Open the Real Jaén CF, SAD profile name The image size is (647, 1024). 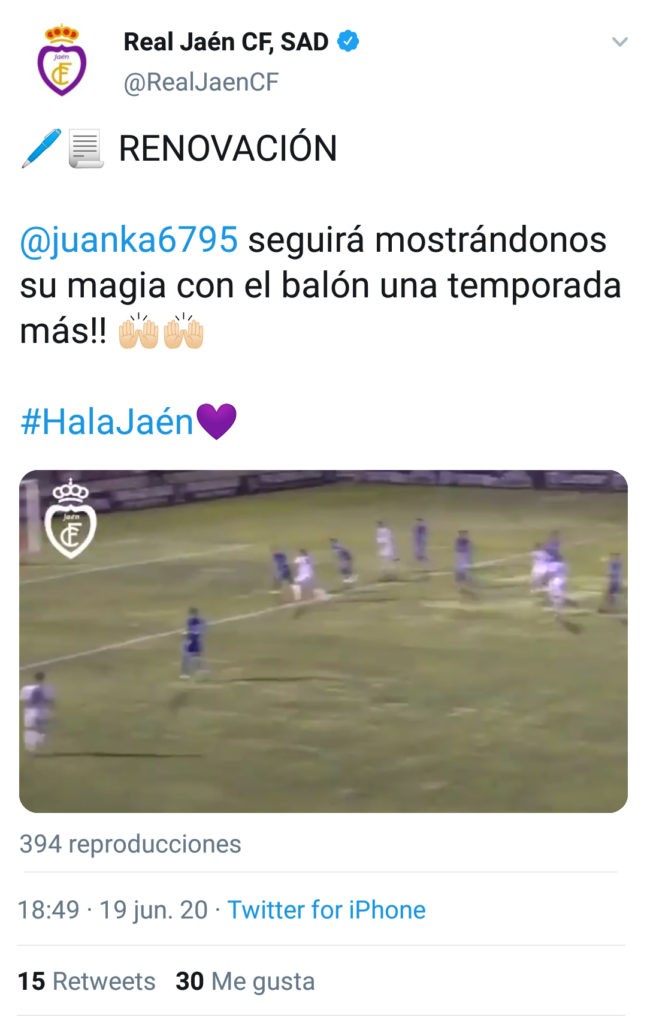coord(226,42)
